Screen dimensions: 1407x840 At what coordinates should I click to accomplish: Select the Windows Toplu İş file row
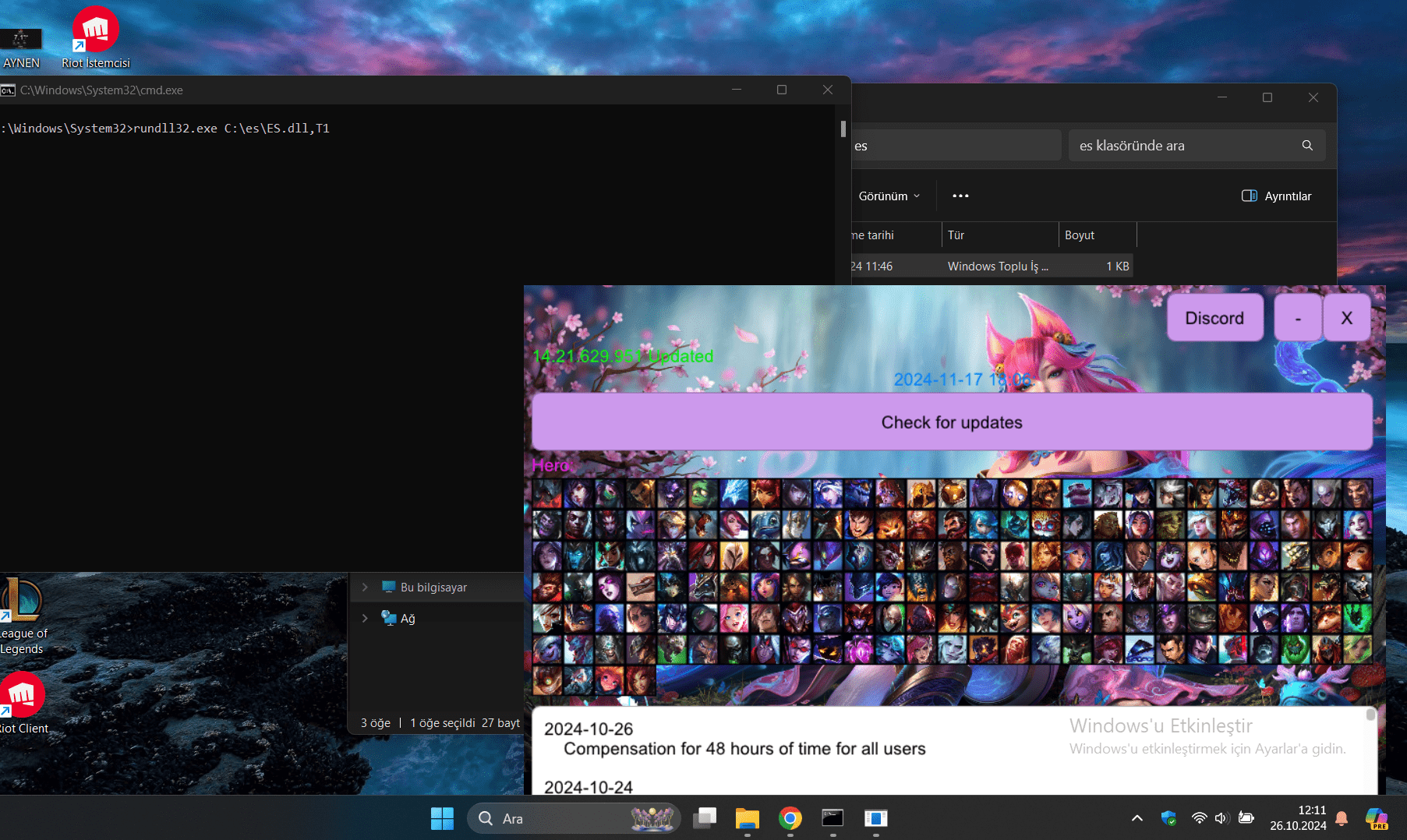[x=992, y=266]
